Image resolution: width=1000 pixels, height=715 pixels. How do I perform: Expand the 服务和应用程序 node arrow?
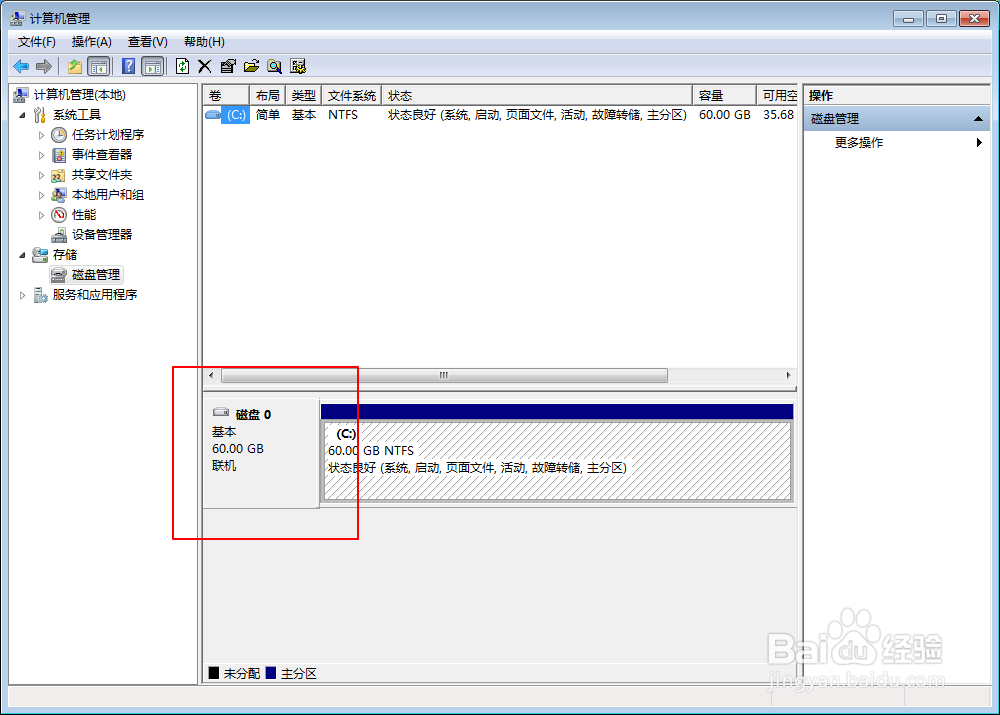[x=22, y=295]
